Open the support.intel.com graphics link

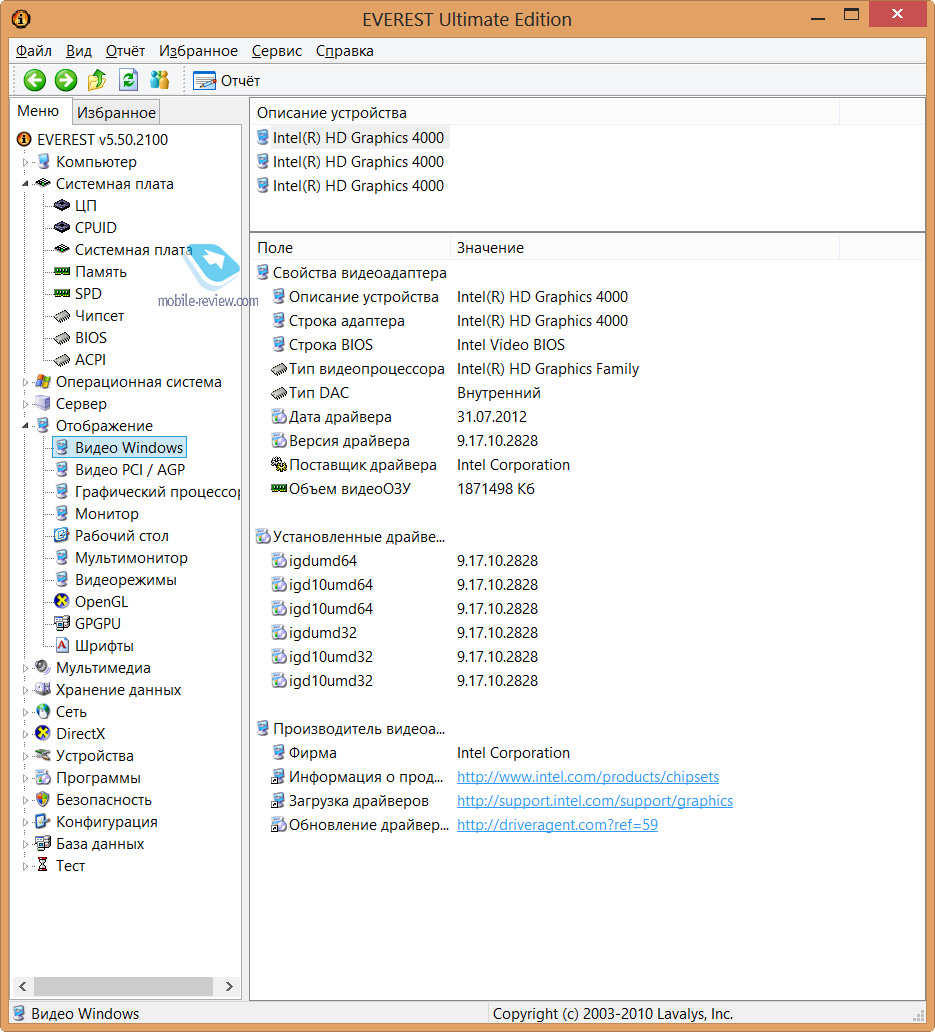click(x=595, y=801)
